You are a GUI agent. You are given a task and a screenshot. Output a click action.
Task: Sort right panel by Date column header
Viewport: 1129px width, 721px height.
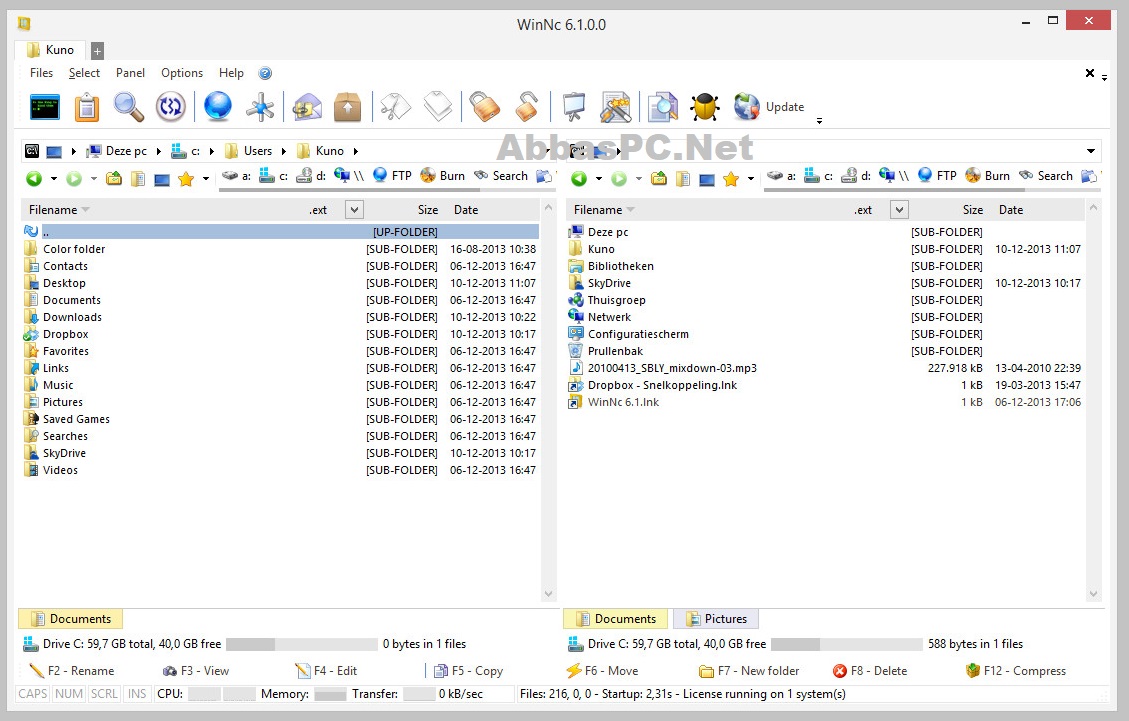[x=1011, y=210]
